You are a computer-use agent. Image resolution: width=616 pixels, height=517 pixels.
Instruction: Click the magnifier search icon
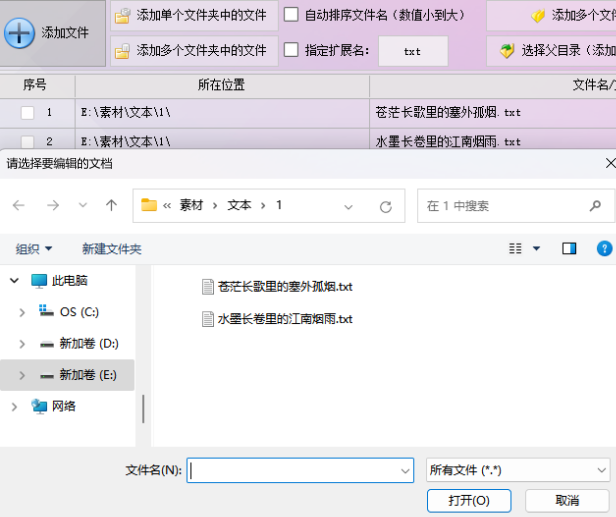pos(595,205)
